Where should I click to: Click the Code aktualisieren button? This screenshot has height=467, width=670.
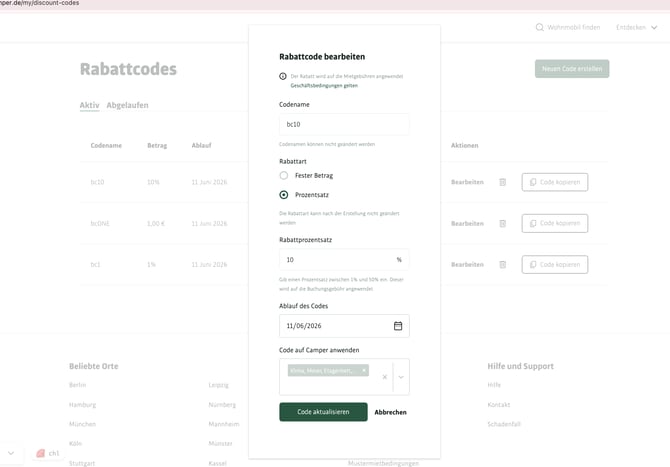[323, 412]
